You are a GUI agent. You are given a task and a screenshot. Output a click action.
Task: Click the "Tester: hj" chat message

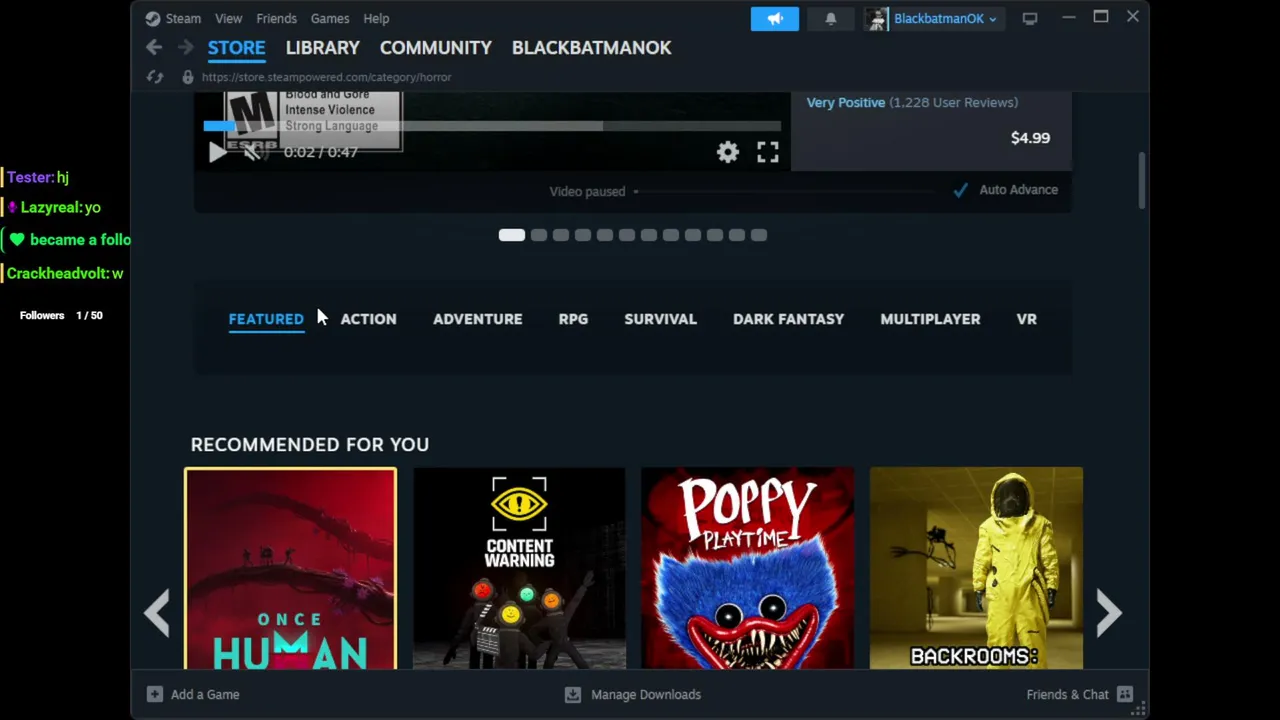37,177
